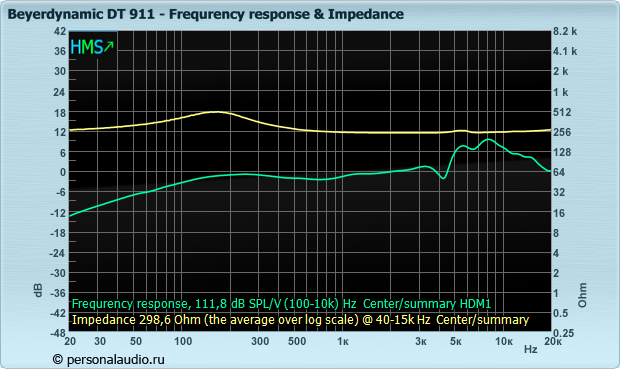Screen dimensions: 620x369
Task: Click the yellow Impedance 298,6 Ohm legend text
Action: tap(300, 320)
